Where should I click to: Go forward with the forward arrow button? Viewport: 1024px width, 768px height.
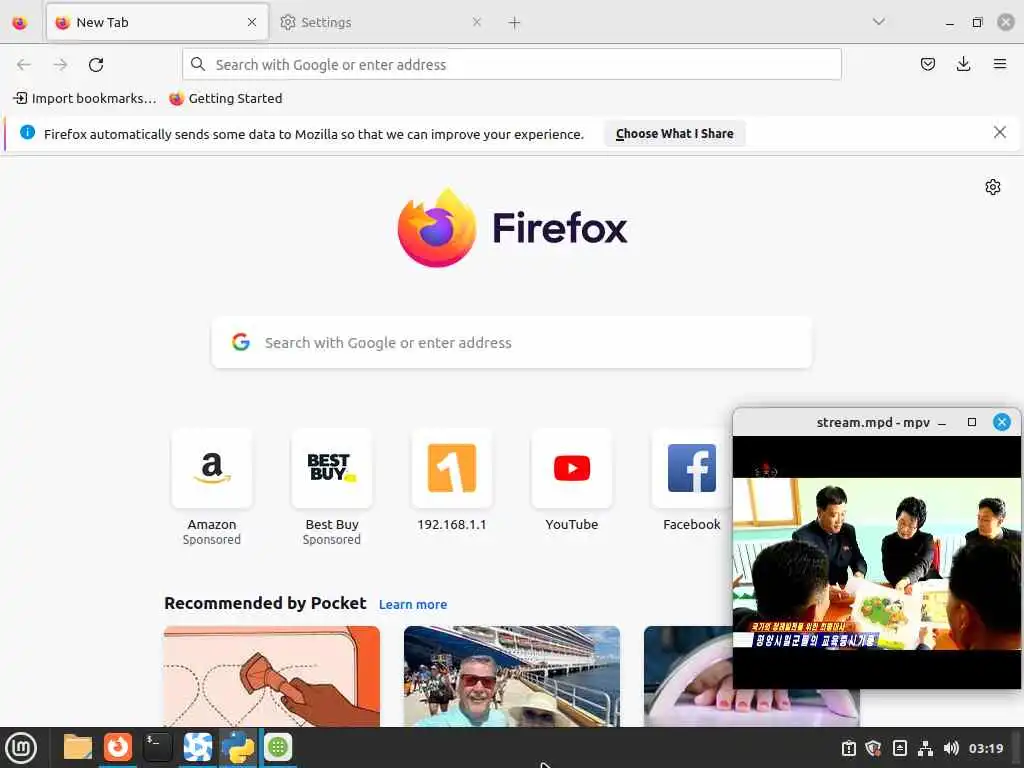[61, 65]
